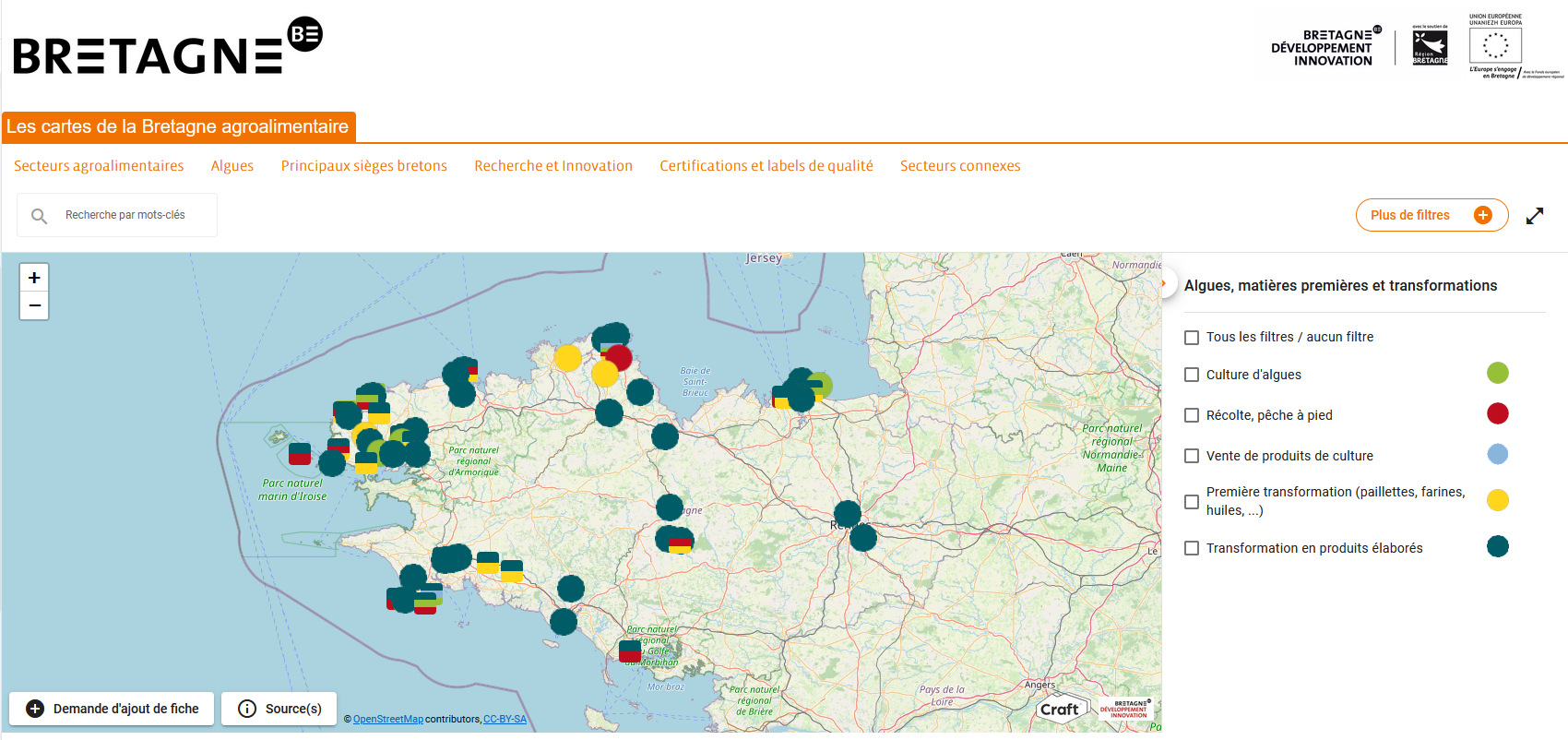This screenshot has width=1568, height=740.
Task: Open the Bretagne Développement Innovation logo
Action: 1326,47
